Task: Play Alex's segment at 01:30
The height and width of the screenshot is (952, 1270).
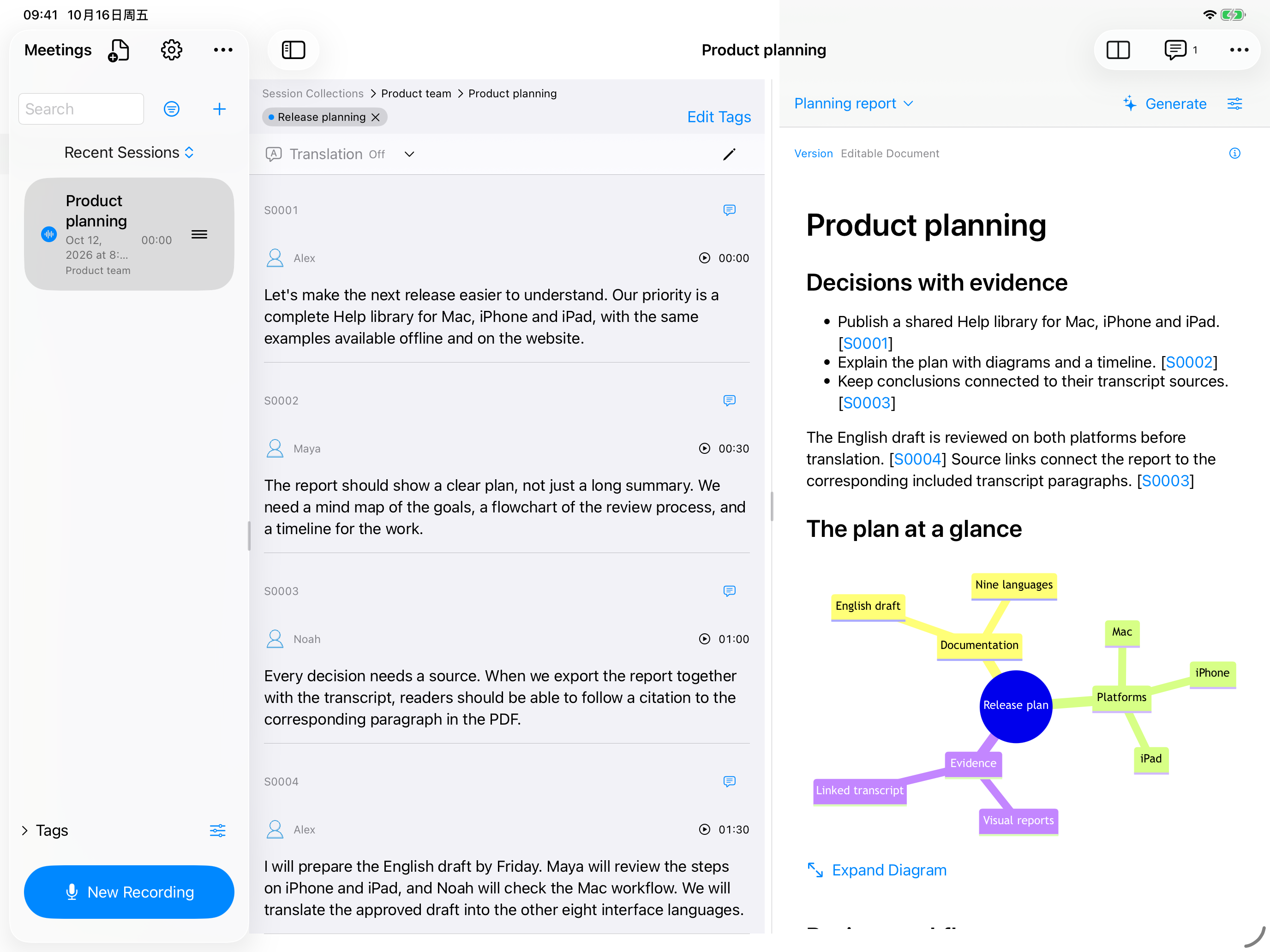Action: (x=705, y=830)
